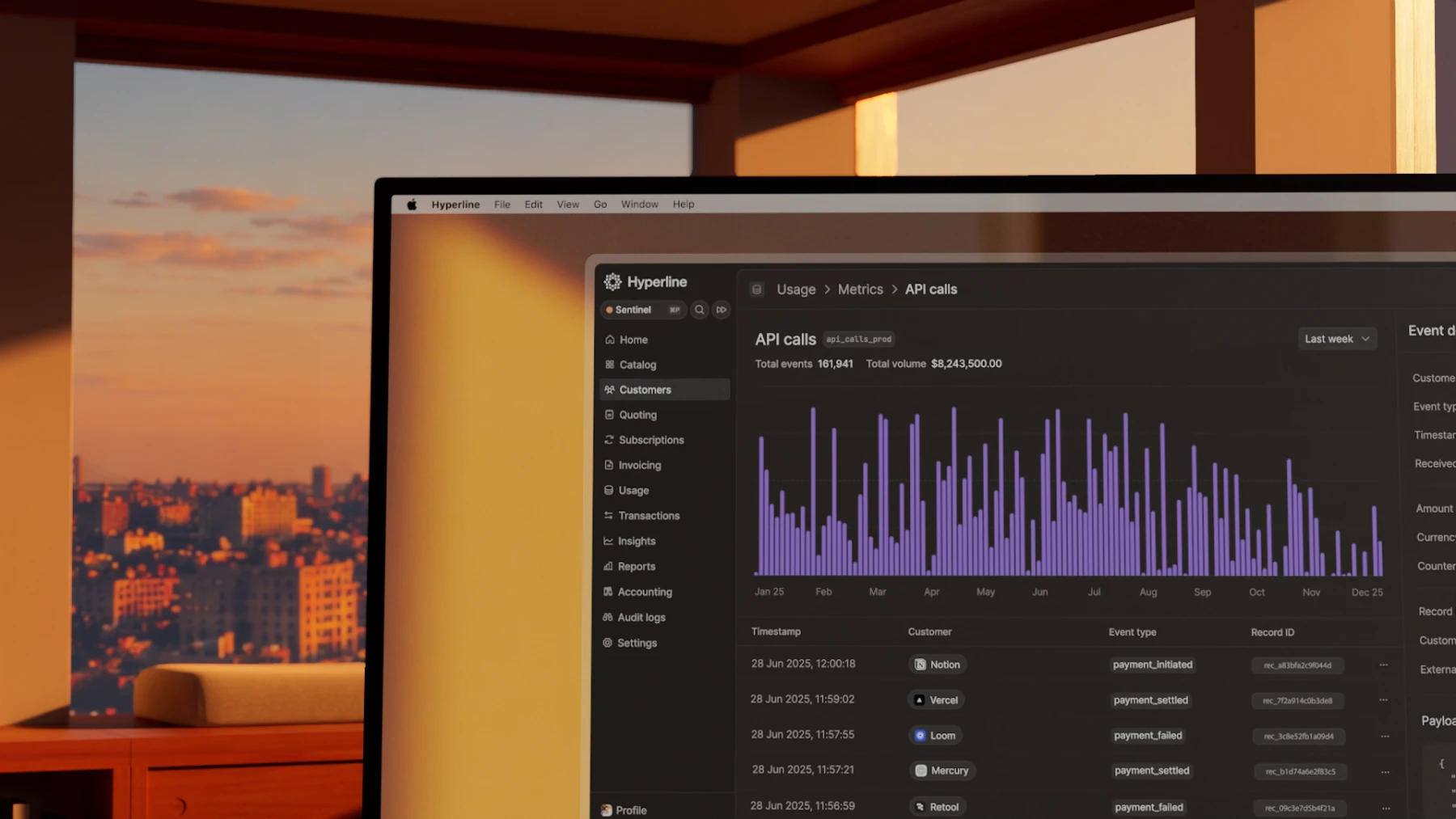Click the payment_initiated event type tag
The height and width of the screenshot is (819, 1456).
(1153, 665)
